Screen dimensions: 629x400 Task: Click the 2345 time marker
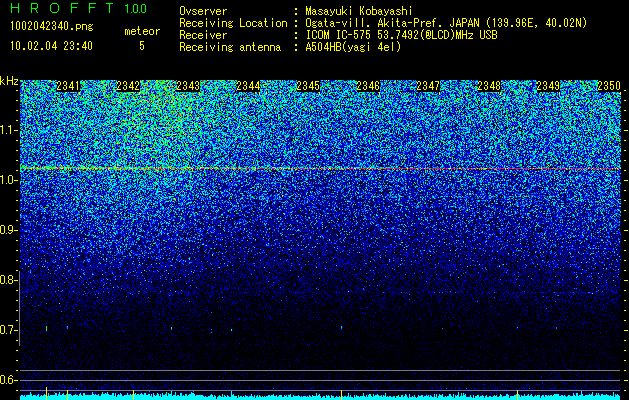coord(308,86)
